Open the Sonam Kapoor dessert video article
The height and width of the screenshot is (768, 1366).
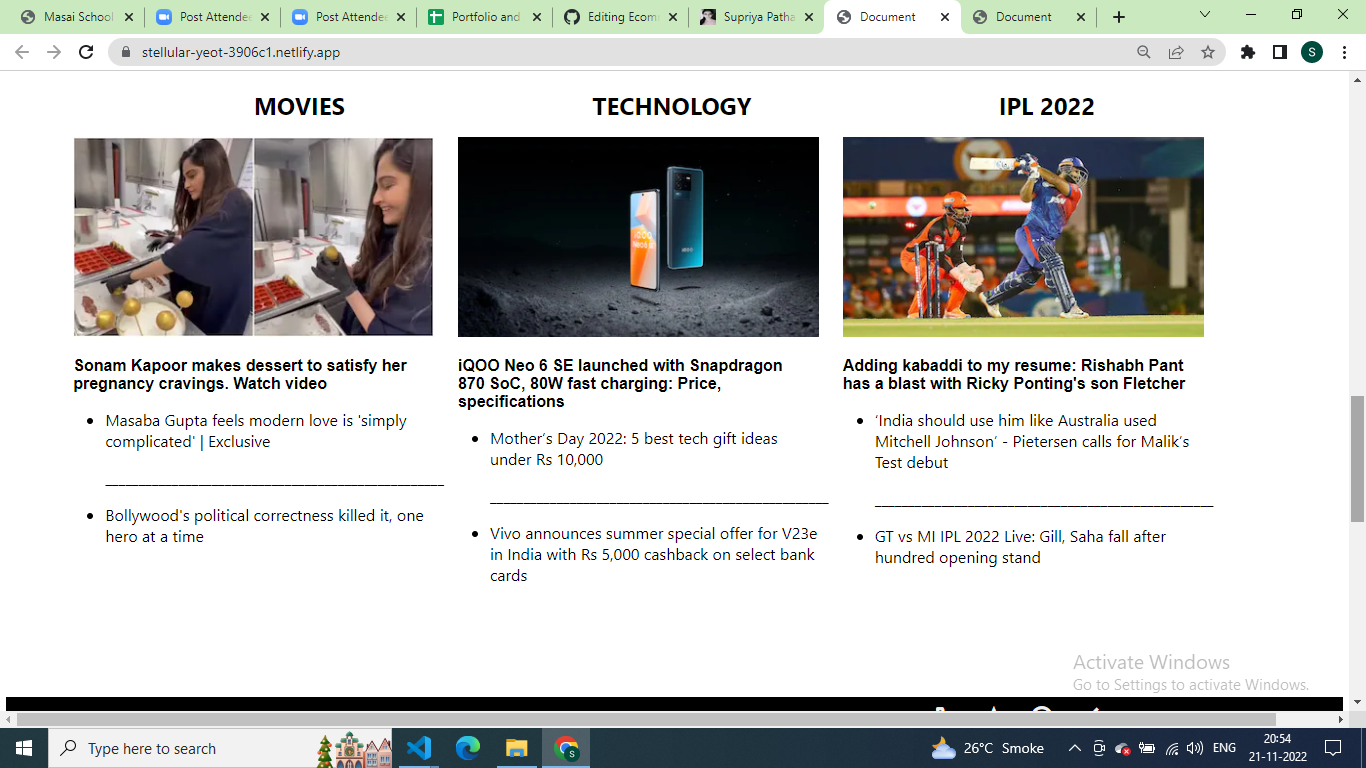coord(238,376)
